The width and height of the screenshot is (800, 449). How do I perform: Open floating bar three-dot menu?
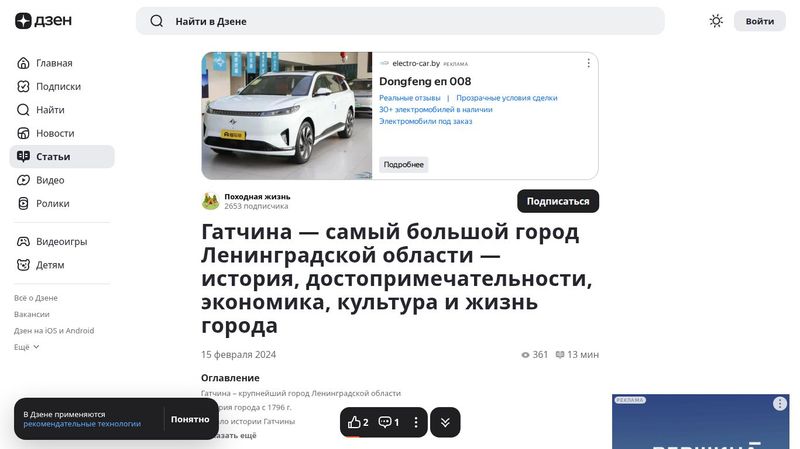(416, 423)
